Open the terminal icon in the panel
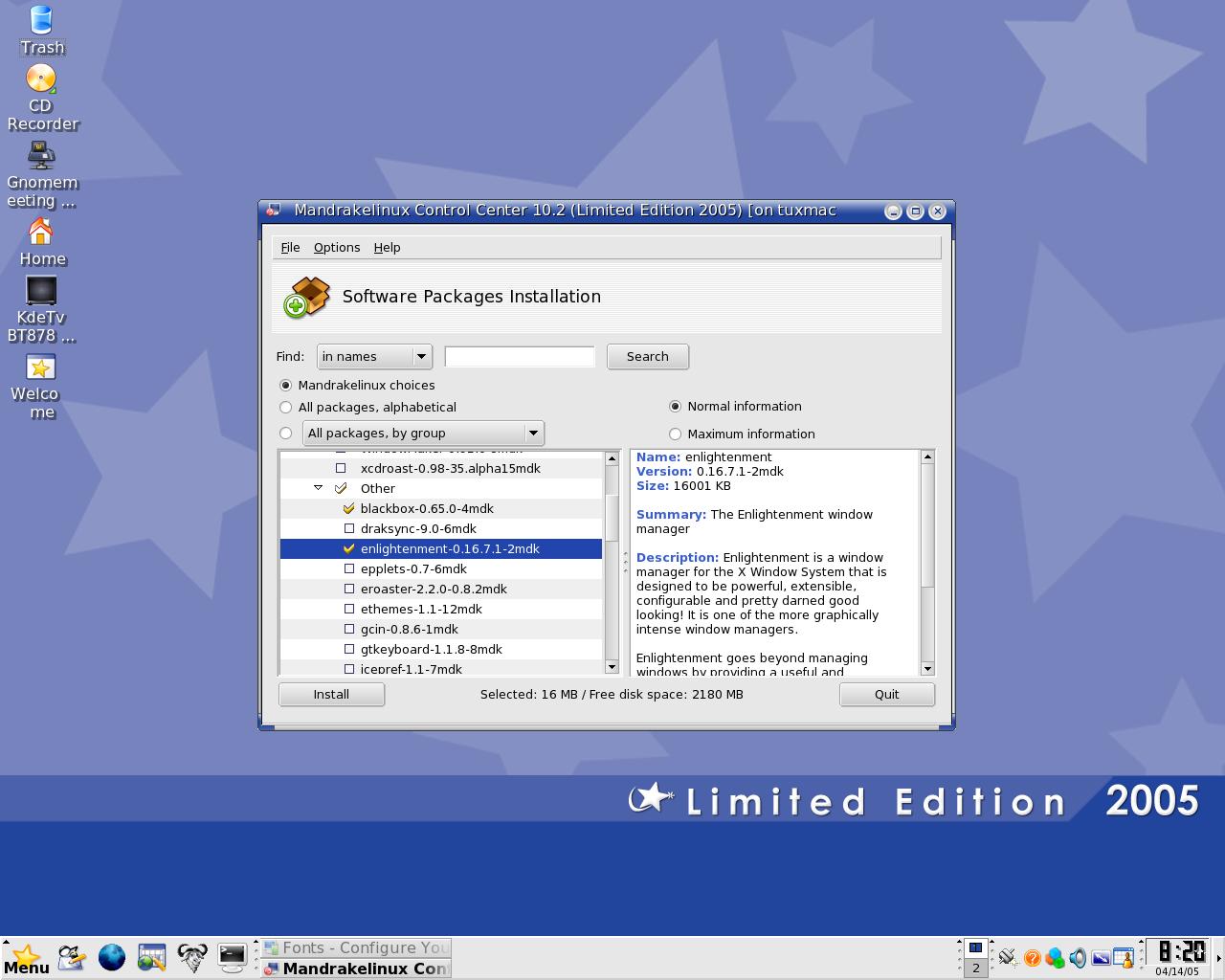The height and width of the screenshot is (980, 1225). 232,957
